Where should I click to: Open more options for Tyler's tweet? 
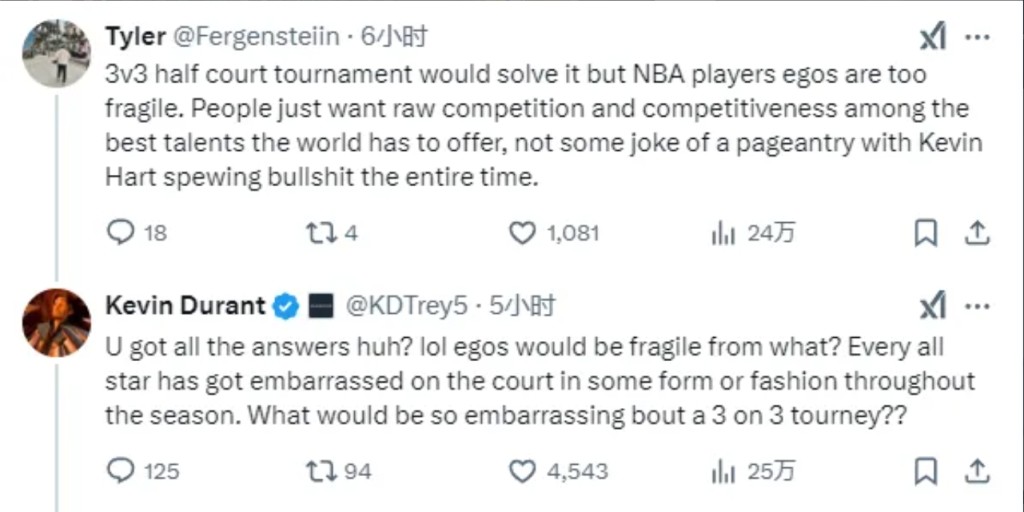[978, 38]
